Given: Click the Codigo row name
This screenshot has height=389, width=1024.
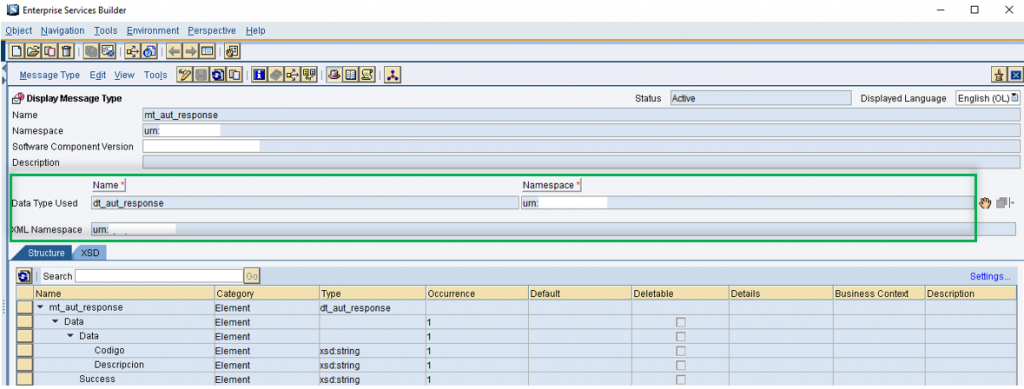Looking at the screenshot, I should [109, 350].
